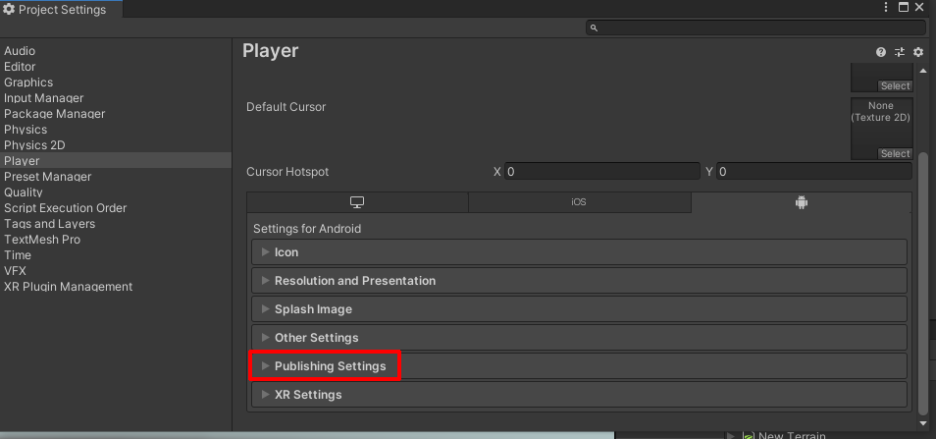This screenshot has width=936, height=439.
Task: Click the scrollbar up arrow
Action: tap(923, 71)
